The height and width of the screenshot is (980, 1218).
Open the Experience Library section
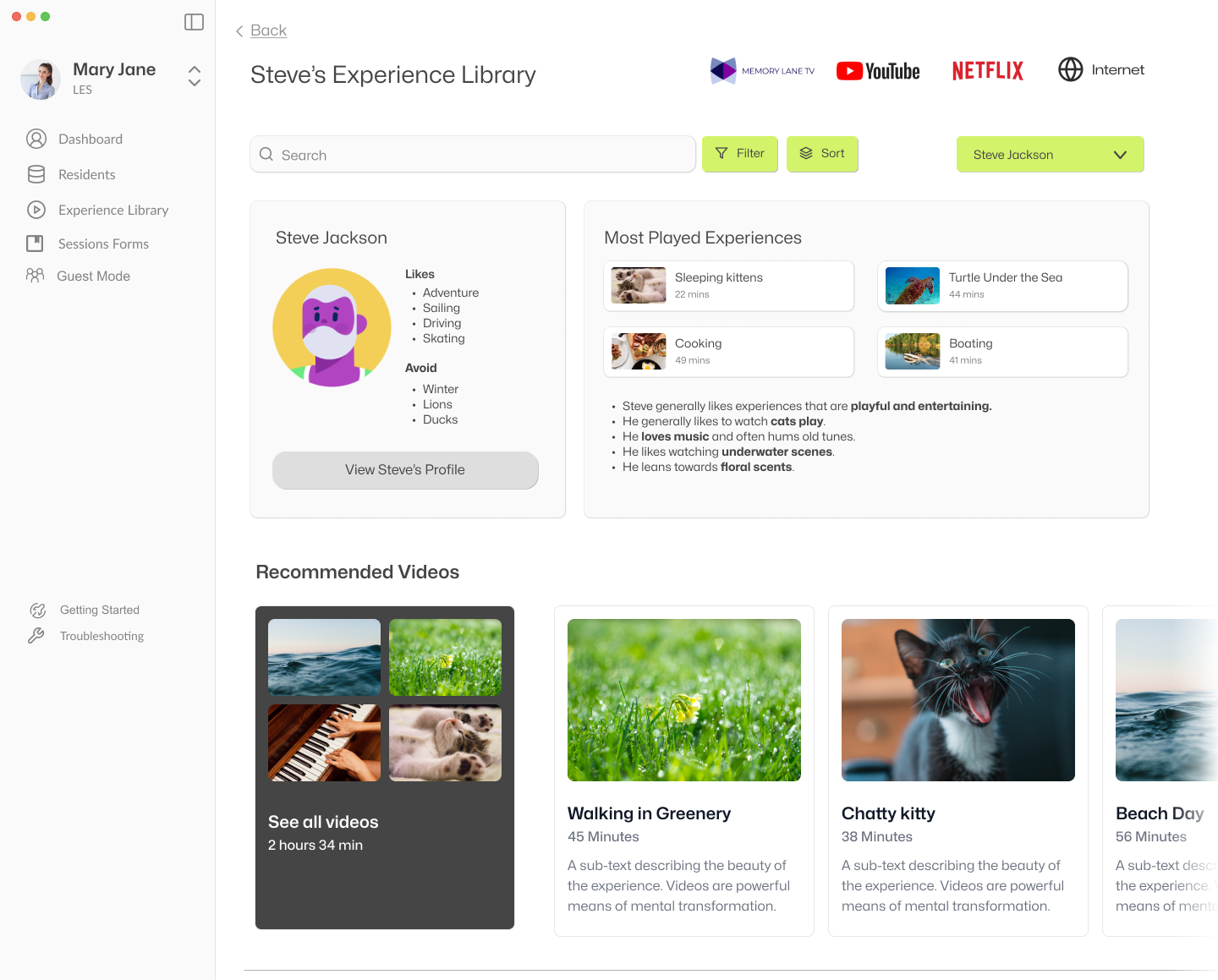click(112, 210)
